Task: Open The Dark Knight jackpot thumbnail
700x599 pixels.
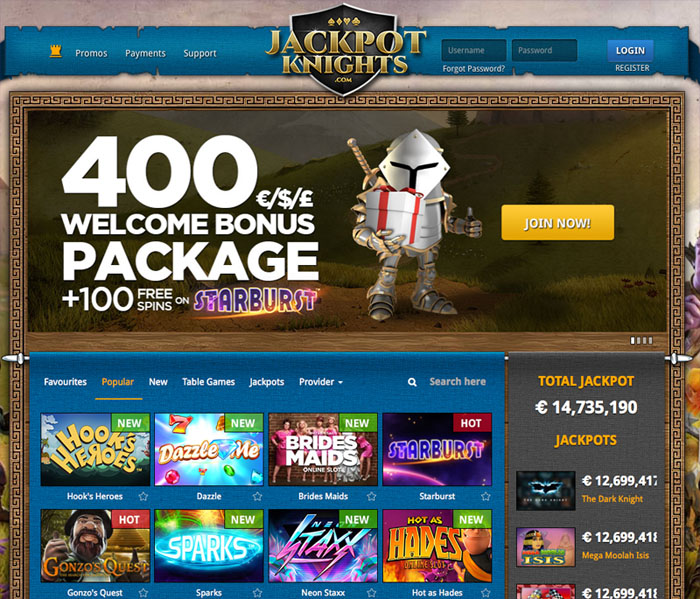Action: (x=546, y=491)
